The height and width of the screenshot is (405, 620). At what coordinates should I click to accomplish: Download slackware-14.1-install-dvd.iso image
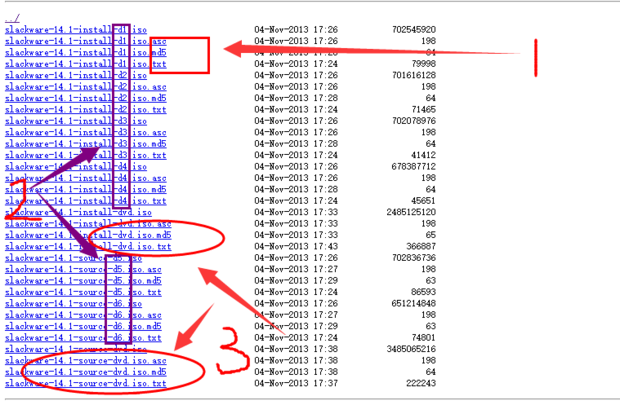[78, 212]
